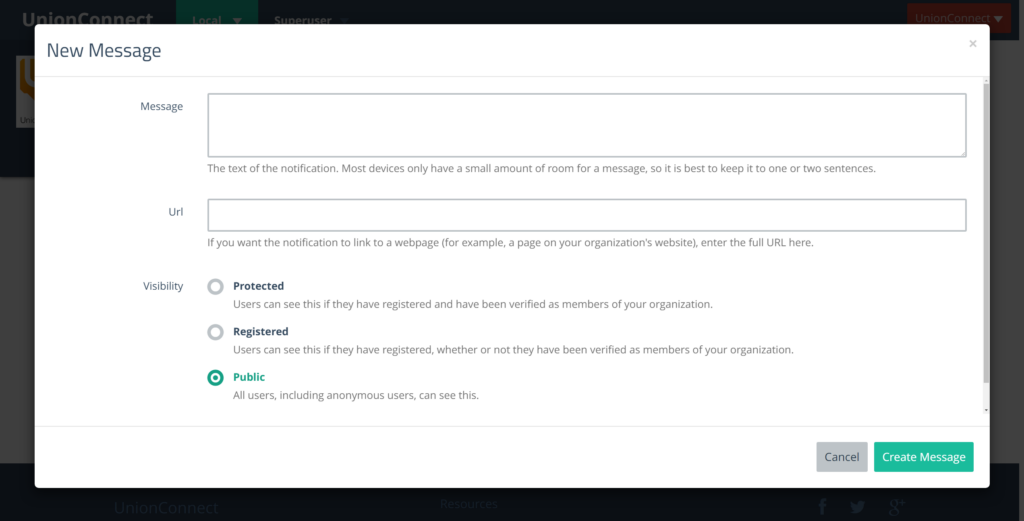Click the Resources footer heading
Viewport: 1024px width, 521px height.
pos(468,503)
